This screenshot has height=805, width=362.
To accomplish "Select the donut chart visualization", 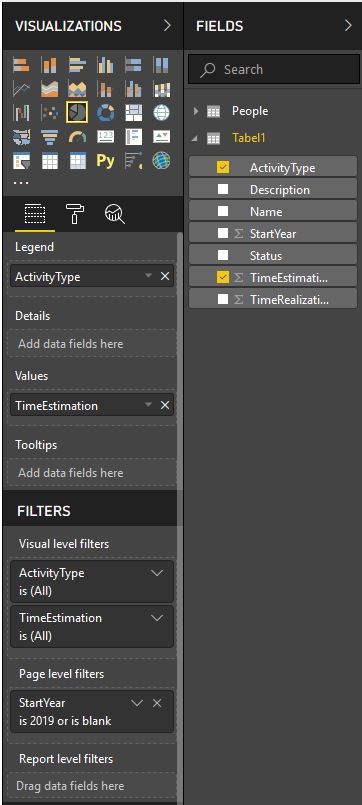I will [105, 112].
